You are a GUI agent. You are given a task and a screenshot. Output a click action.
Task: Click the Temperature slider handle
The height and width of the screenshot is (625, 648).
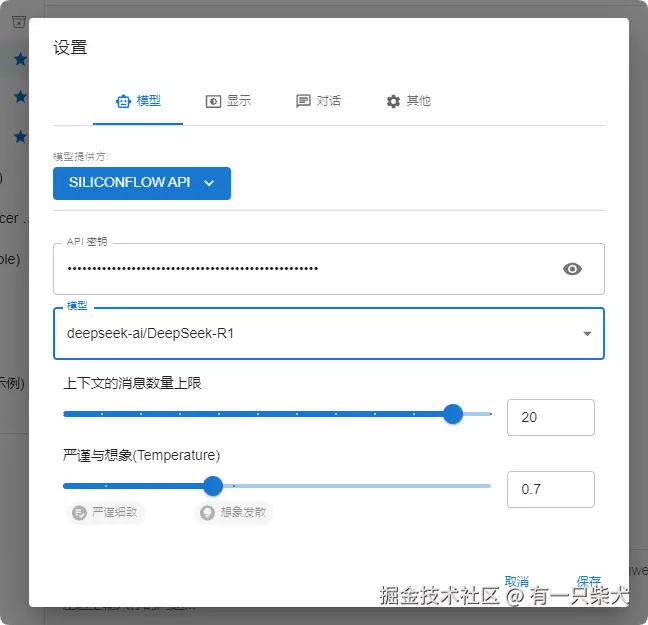click(213, 486)
